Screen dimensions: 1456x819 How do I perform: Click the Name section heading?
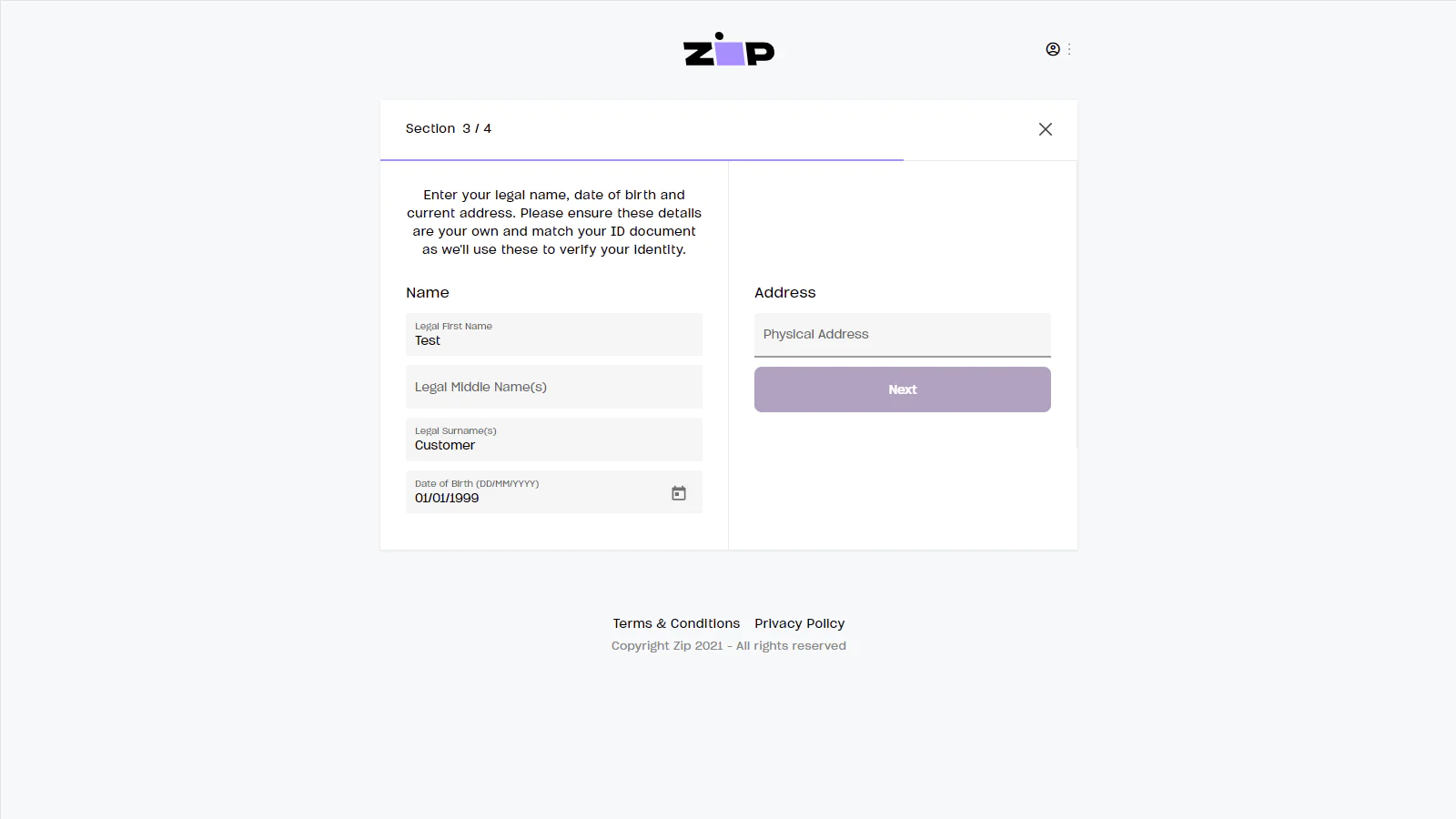(x=428, y=292)
